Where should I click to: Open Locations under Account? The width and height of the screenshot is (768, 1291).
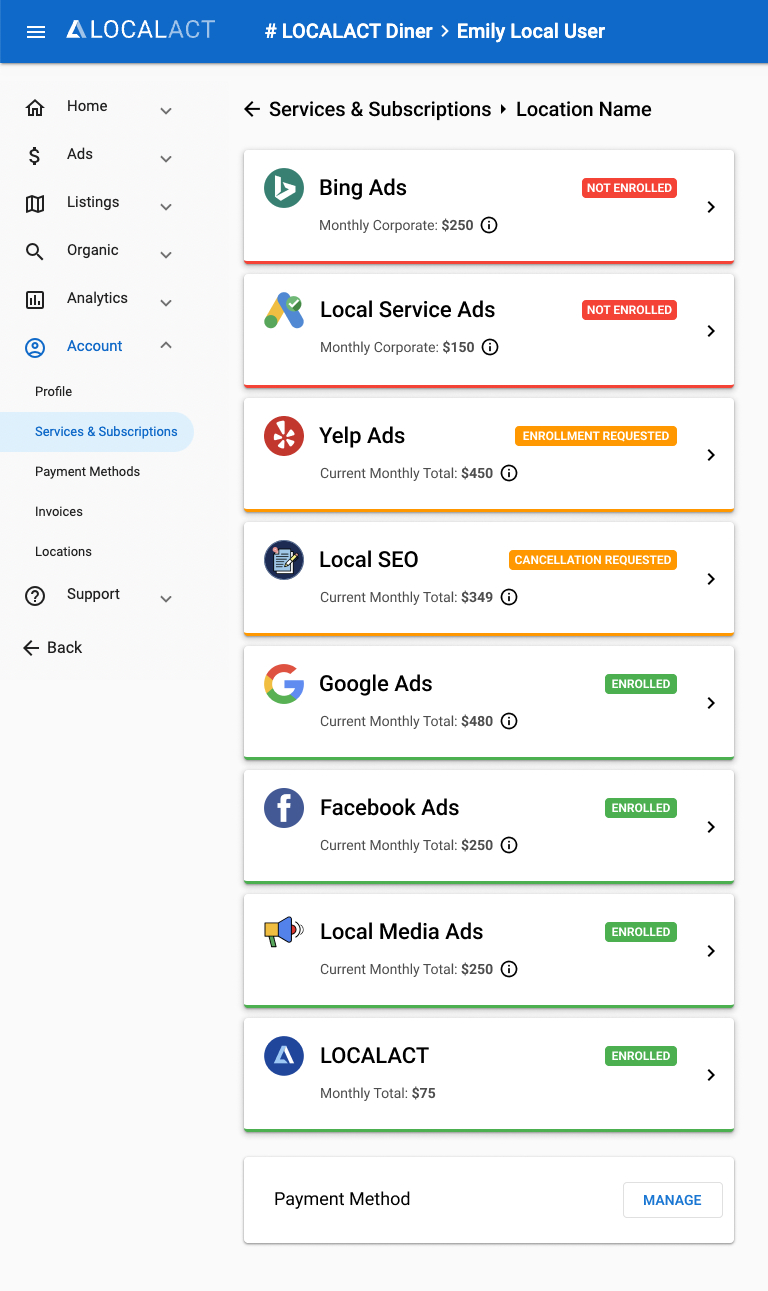(63, 552)
